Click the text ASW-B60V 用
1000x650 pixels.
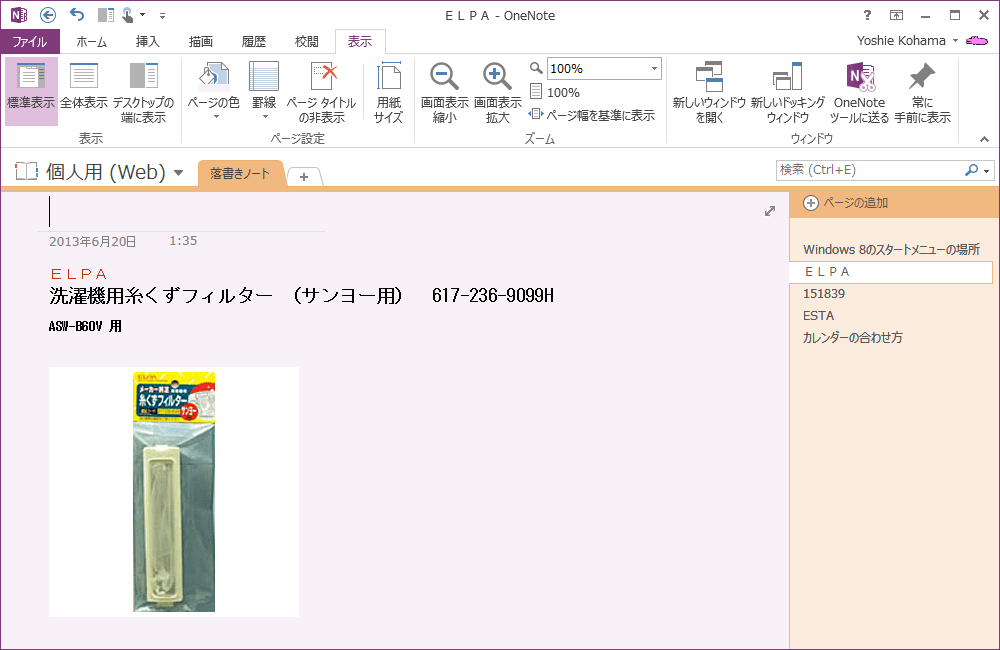coord(85,327)
